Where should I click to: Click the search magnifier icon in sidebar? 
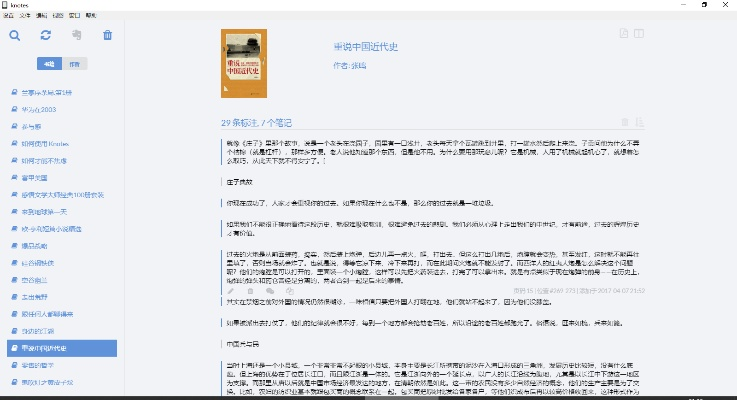15,36
